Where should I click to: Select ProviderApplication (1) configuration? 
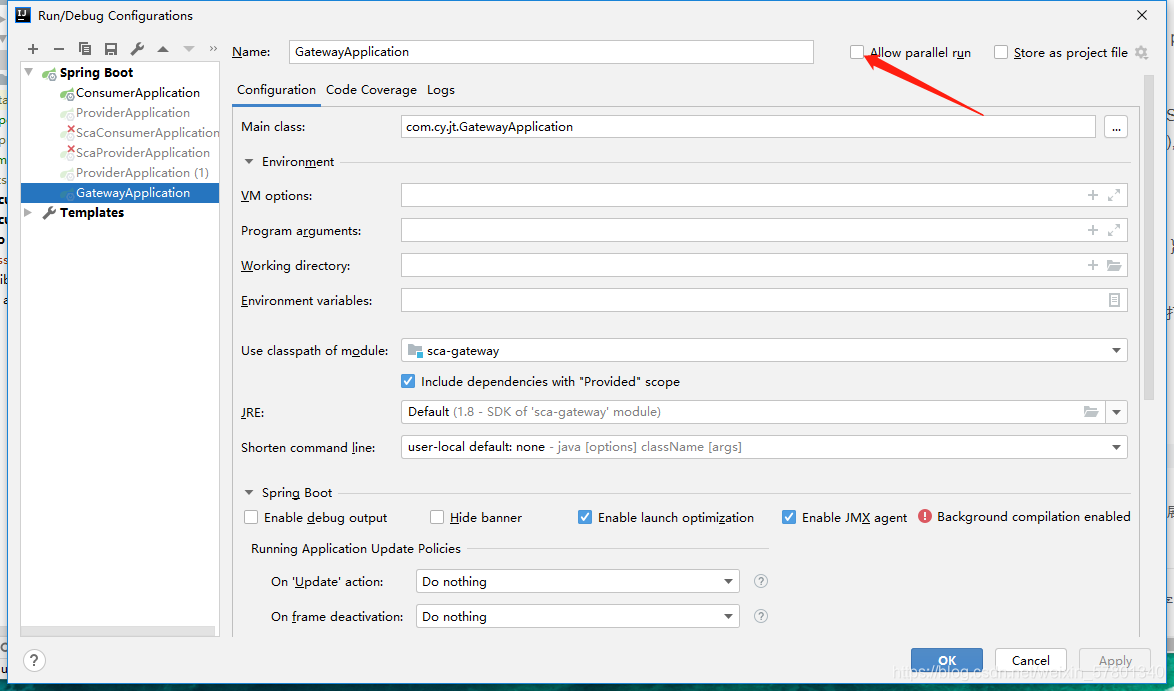142,173
